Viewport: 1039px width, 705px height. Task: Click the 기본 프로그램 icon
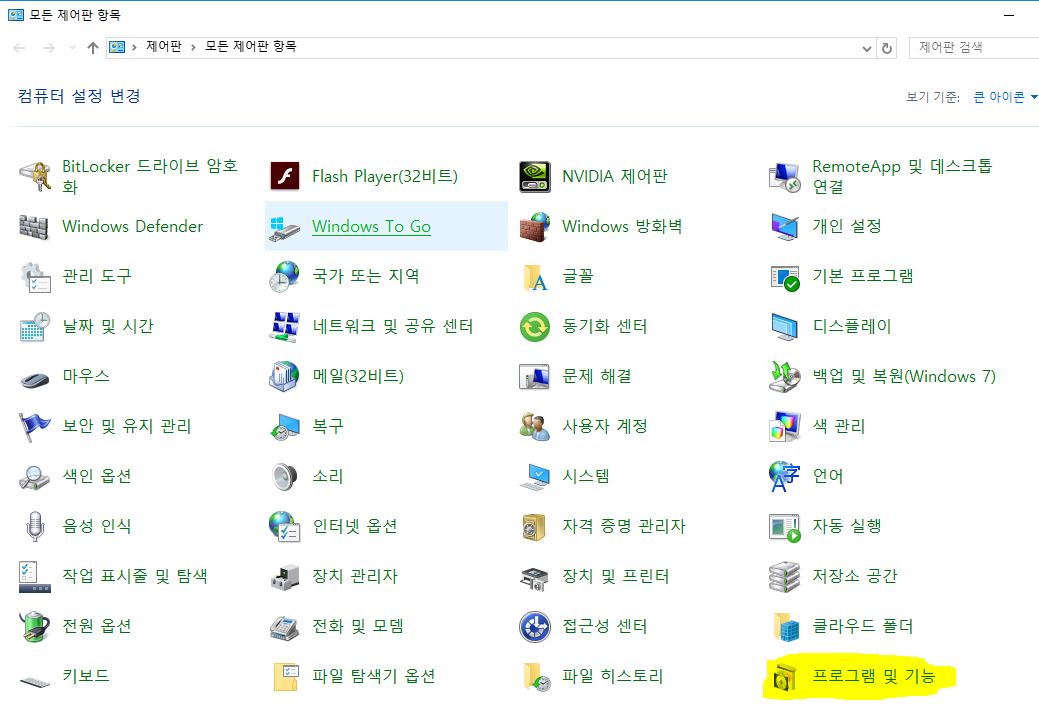click(785, 278)
